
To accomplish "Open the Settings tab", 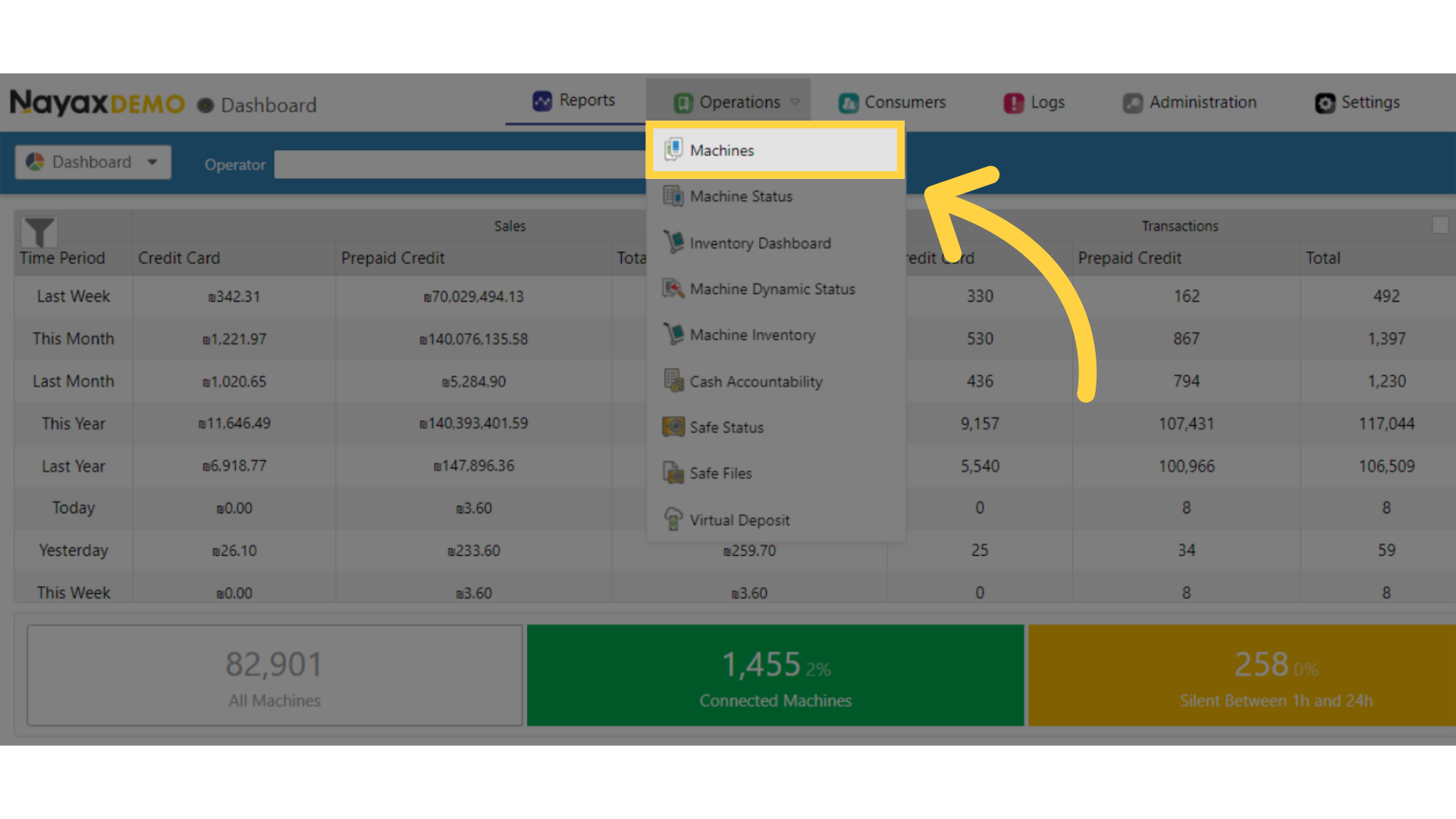I will [1357, 102].
